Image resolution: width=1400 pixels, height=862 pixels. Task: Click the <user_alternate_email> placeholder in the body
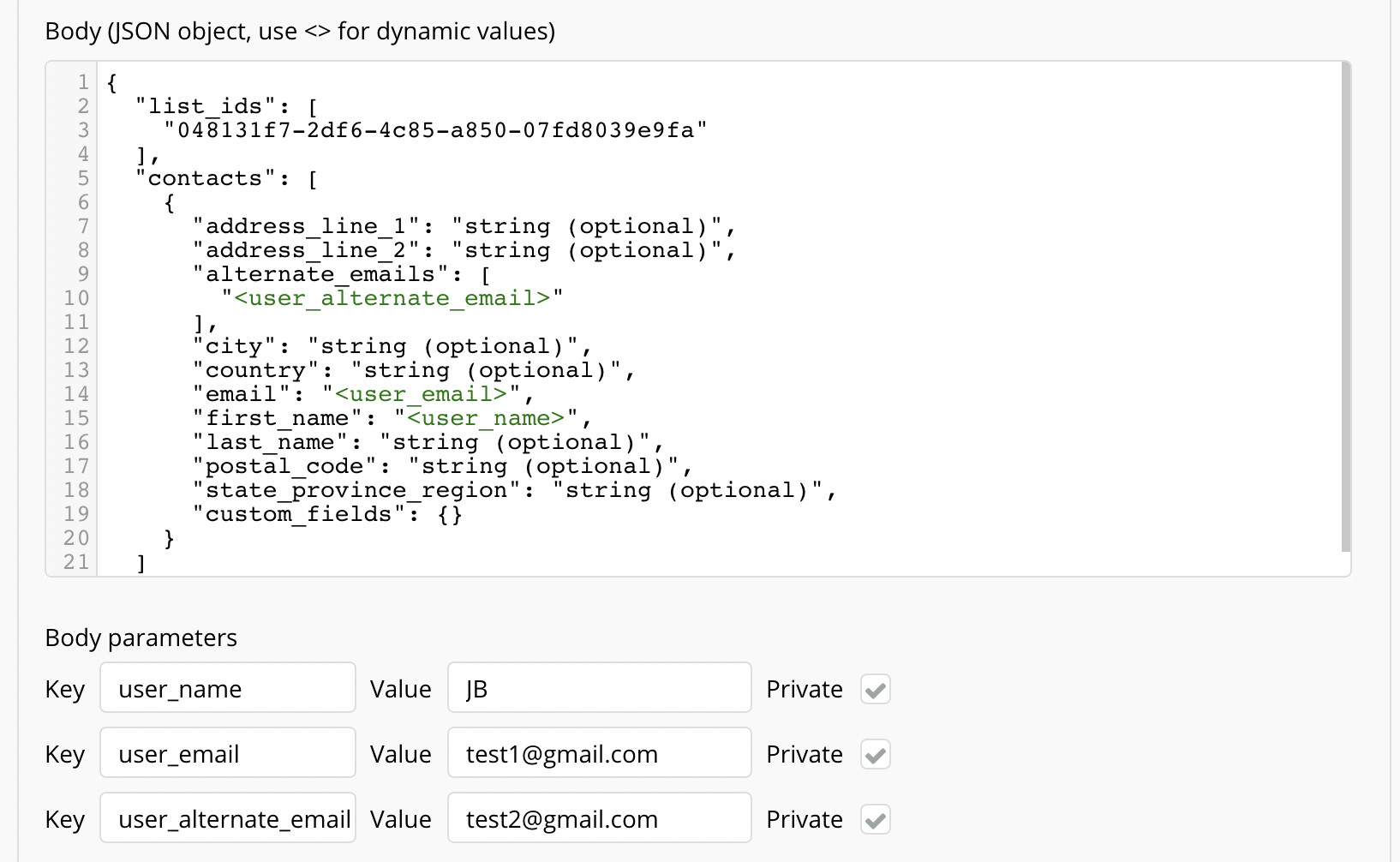point(392,298)
